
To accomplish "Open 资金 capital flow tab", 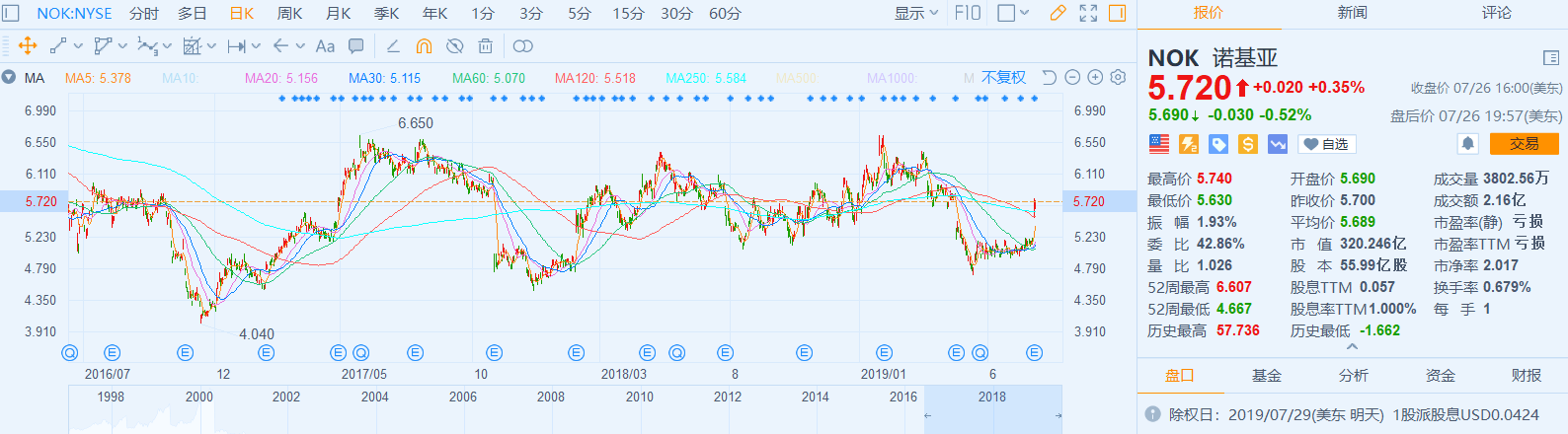I will (1440, 376).
